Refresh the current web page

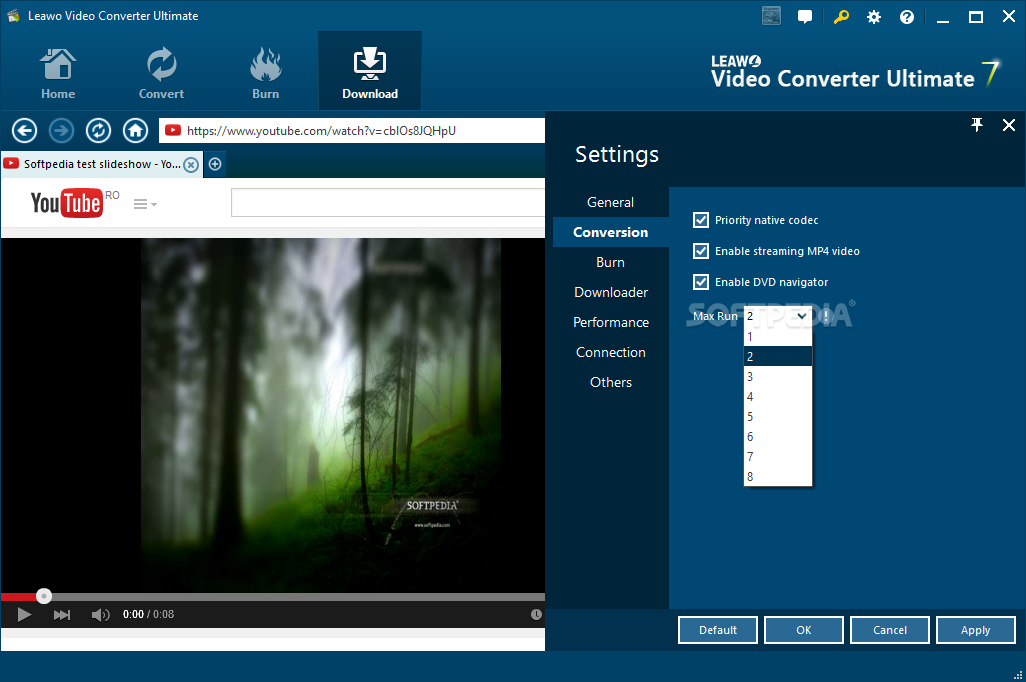point(98,130)
